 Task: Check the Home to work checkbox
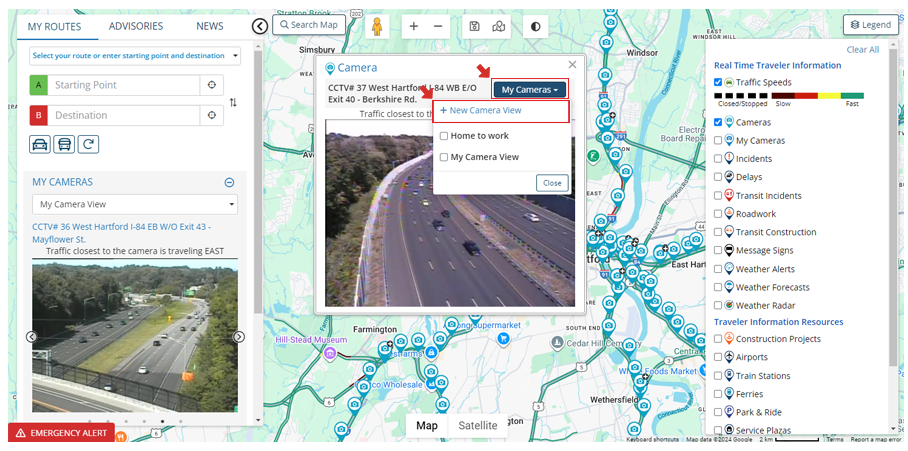pyautogui.click(x=444, y=136)
